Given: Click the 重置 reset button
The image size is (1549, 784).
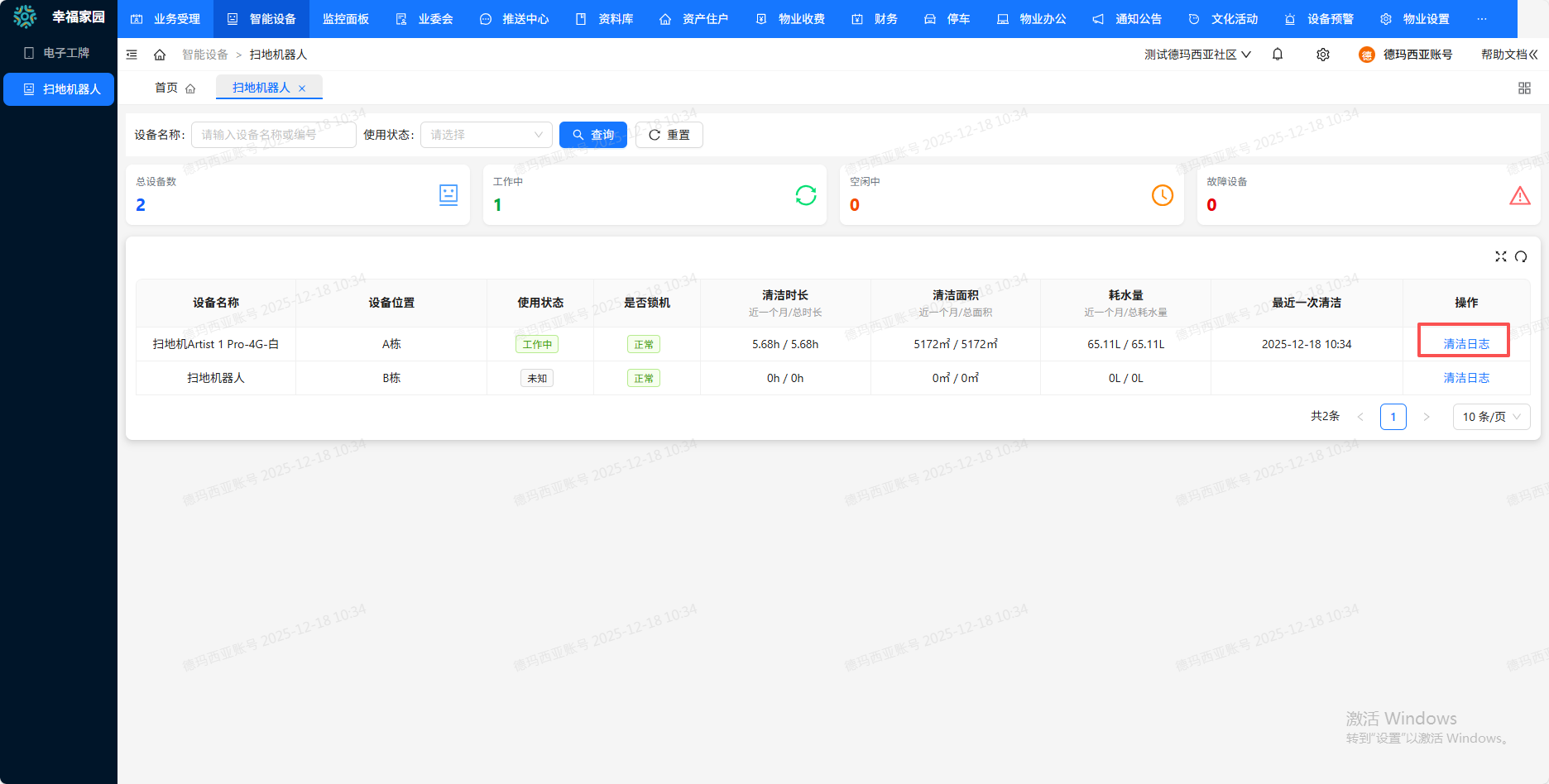Looking at the screenshot, I should (669, 135).
